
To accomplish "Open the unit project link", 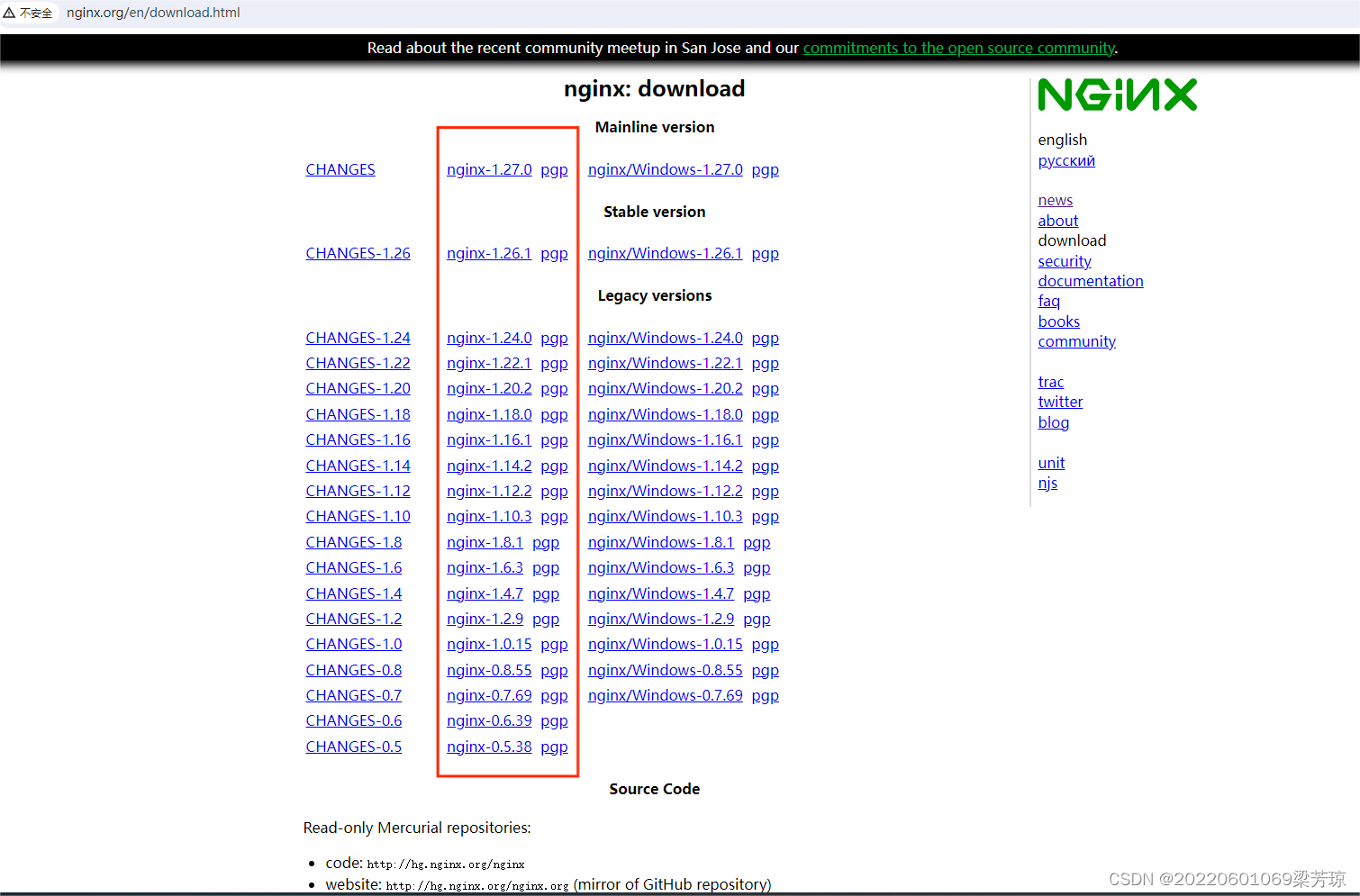I will coord(1051,463).
